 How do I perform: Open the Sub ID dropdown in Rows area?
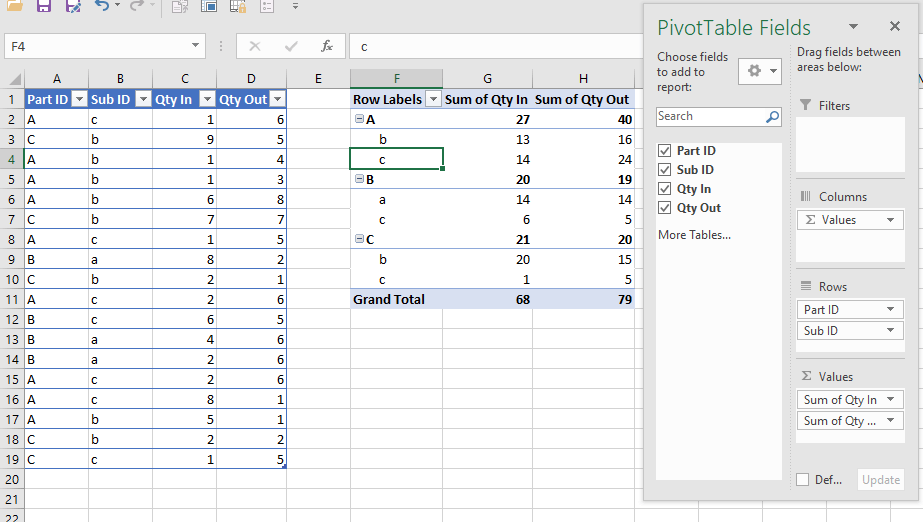tap(891, 331)
